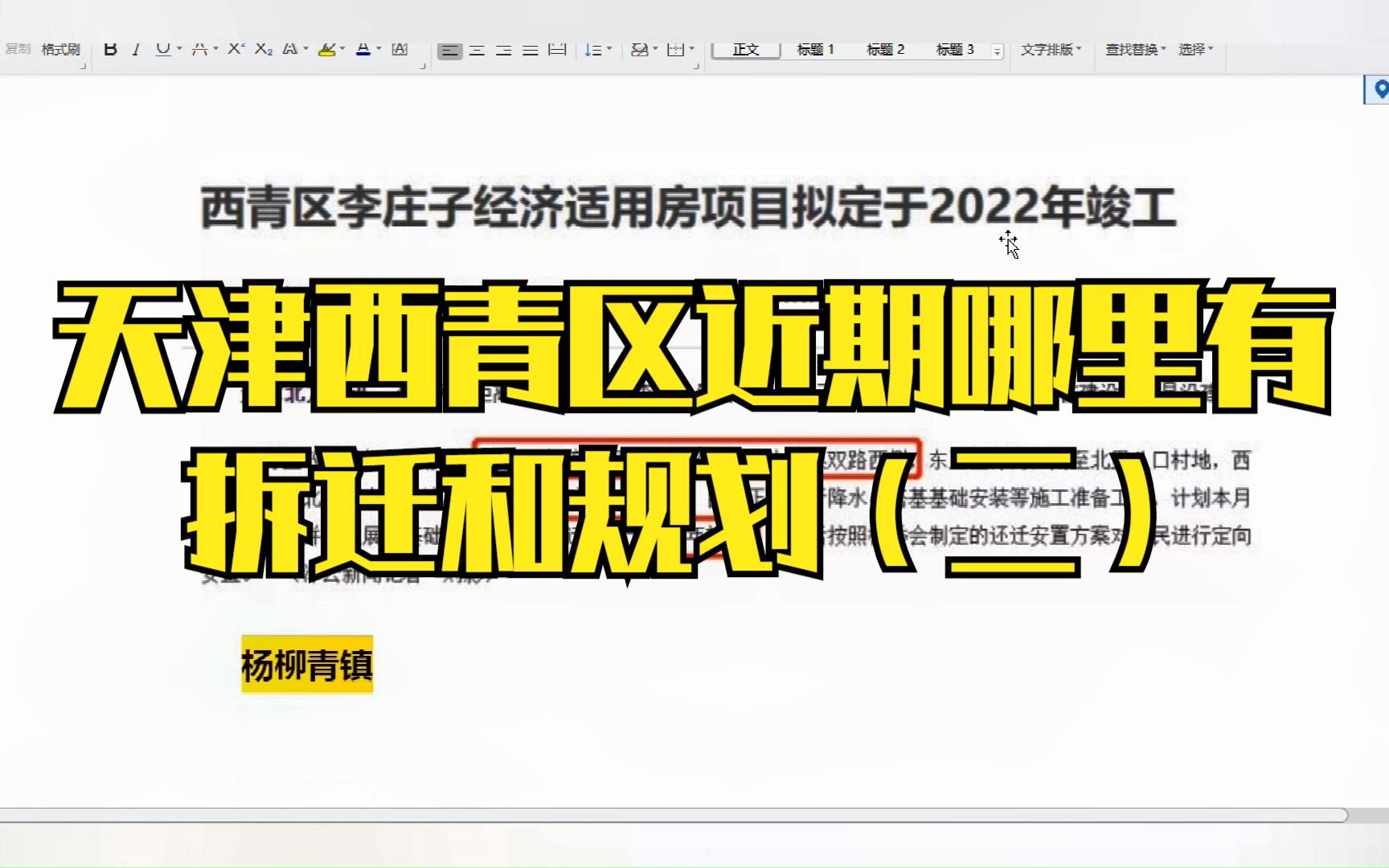
Task: Open the 文字排版 menu
Action: [1051, 50]
